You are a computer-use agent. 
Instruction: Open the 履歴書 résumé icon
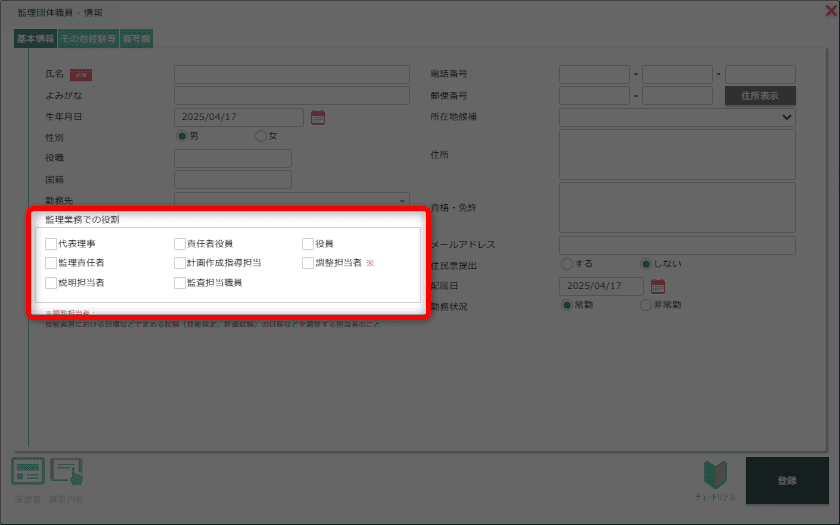pyautogui.click(x=28, y=471)
